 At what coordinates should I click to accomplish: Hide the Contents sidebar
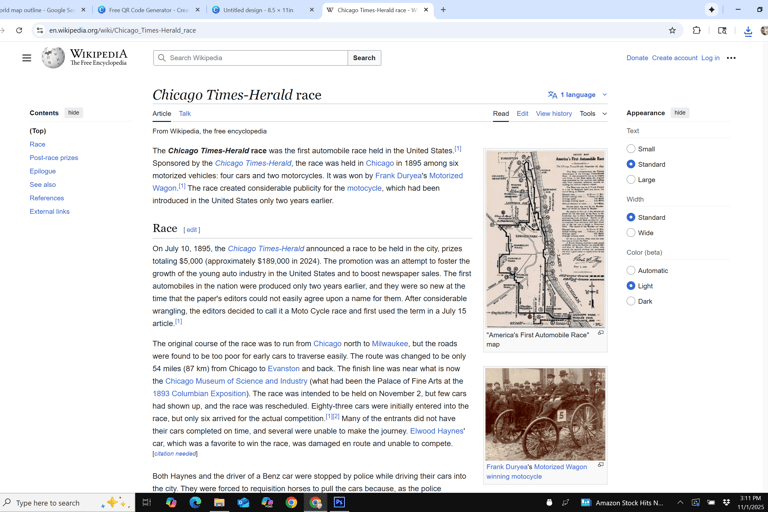pyautogui.click(x=73, y=113)
